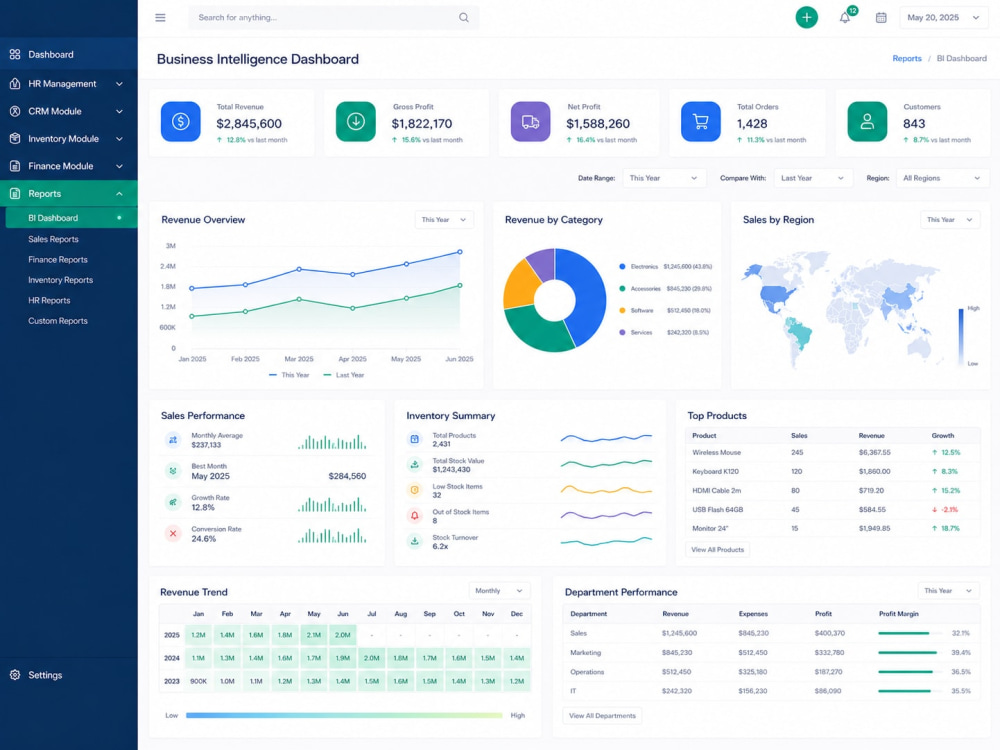
Task: Click the Customers person icon
Action: [867, 121]
